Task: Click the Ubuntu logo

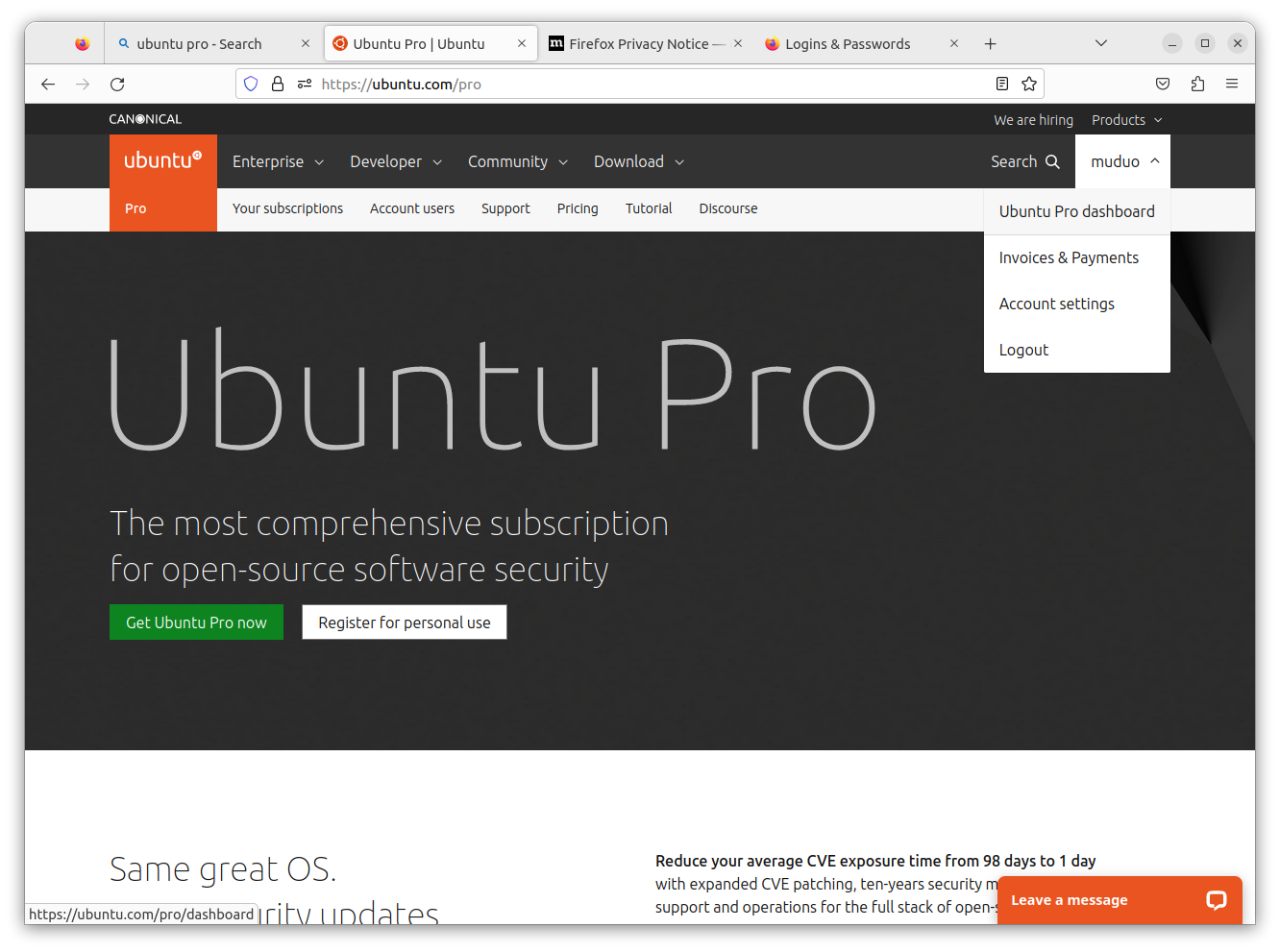Action: coord(162,161)
